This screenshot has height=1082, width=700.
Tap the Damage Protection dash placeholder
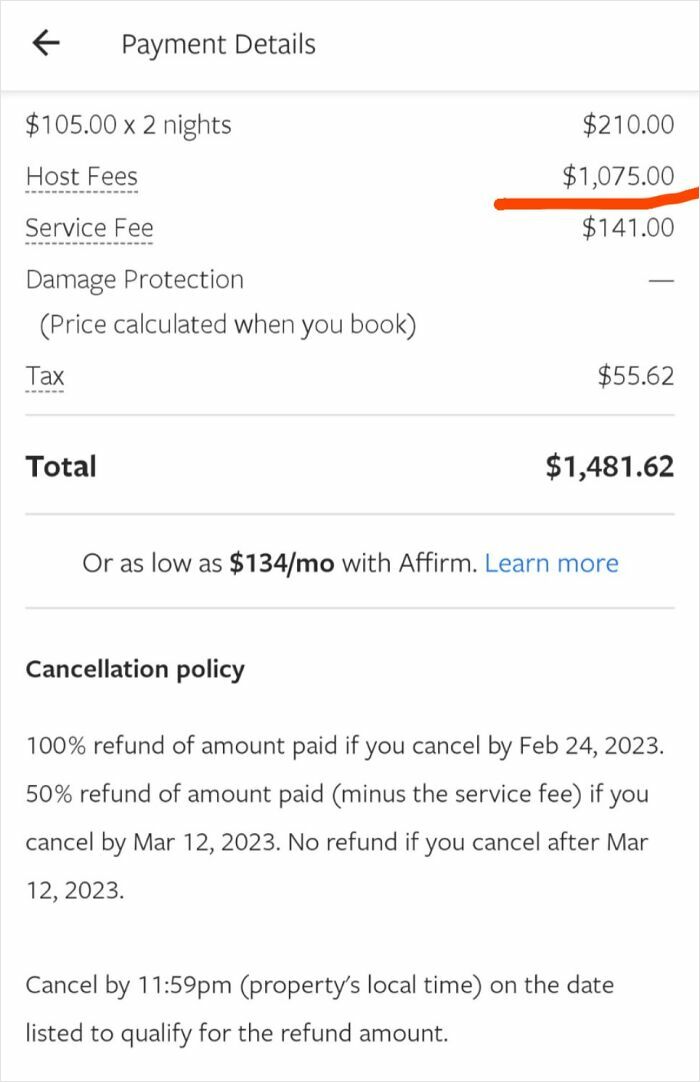[x=661, y=281]
